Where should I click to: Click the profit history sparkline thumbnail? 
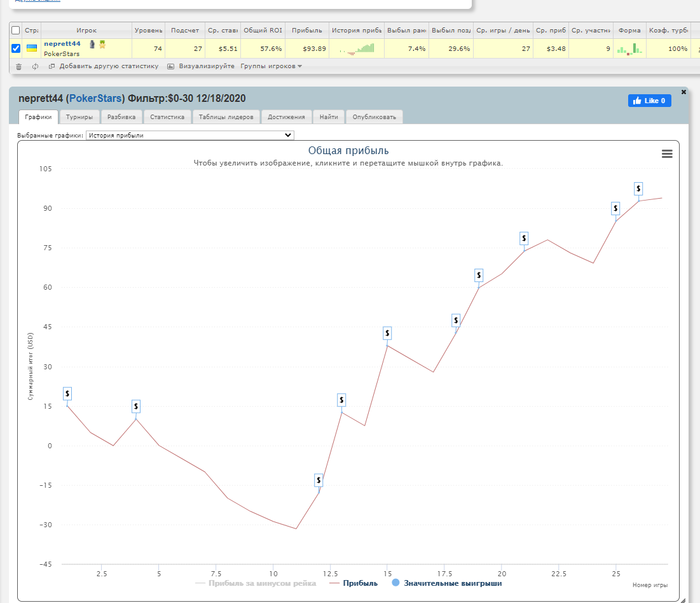point(357,49)
